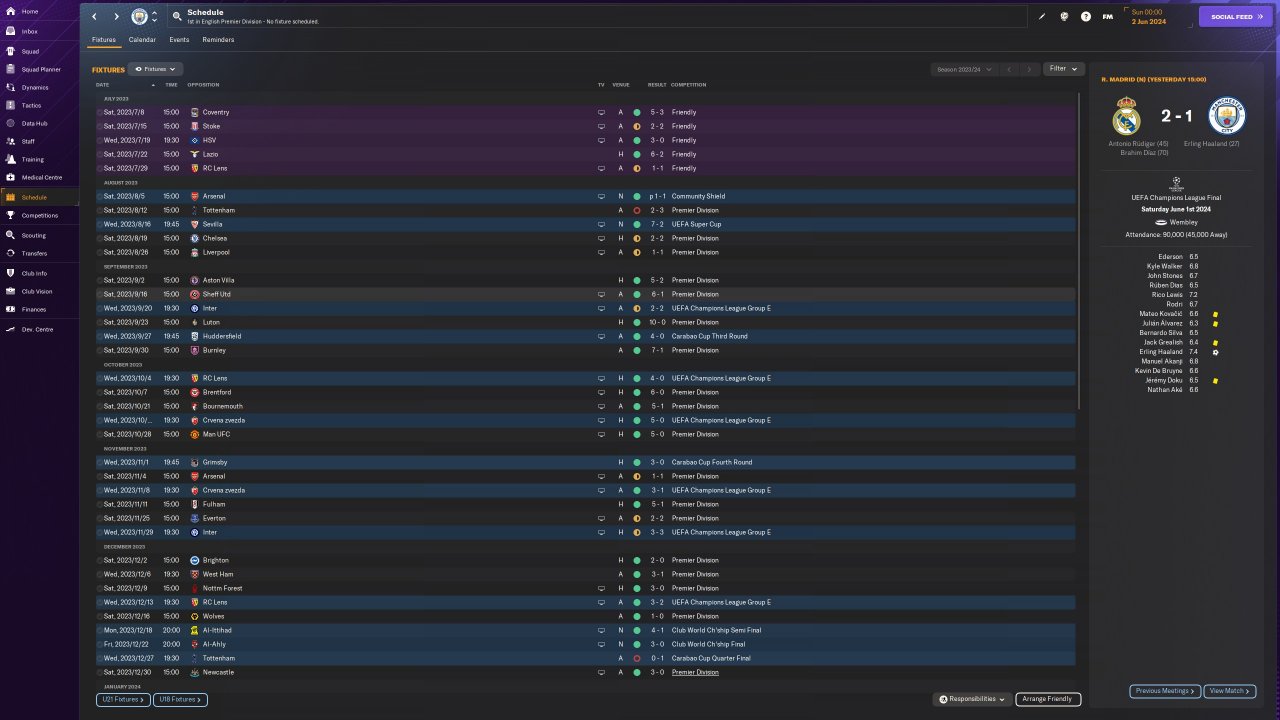1280x720 pixels.
Task: Open the Club Vision screen
Action: (40, 291)
